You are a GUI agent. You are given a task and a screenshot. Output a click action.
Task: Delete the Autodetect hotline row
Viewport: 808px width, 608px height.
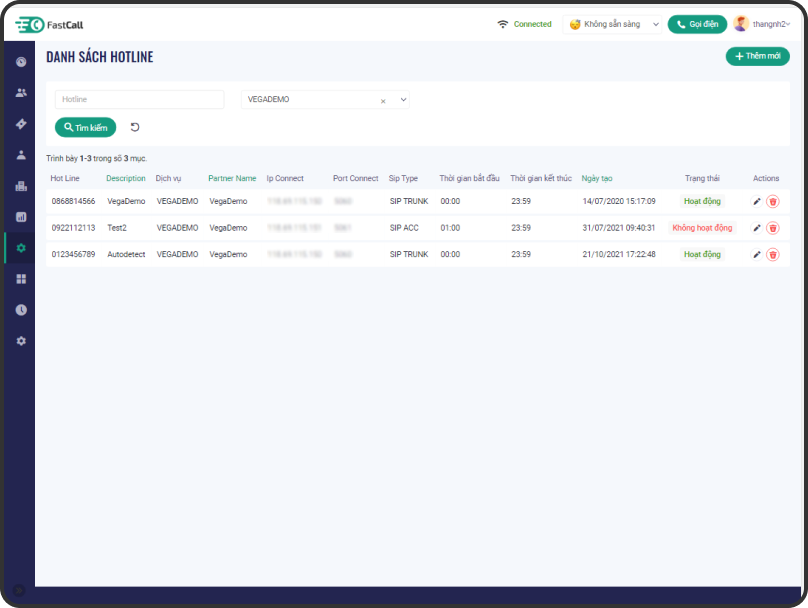click(773, 255)
